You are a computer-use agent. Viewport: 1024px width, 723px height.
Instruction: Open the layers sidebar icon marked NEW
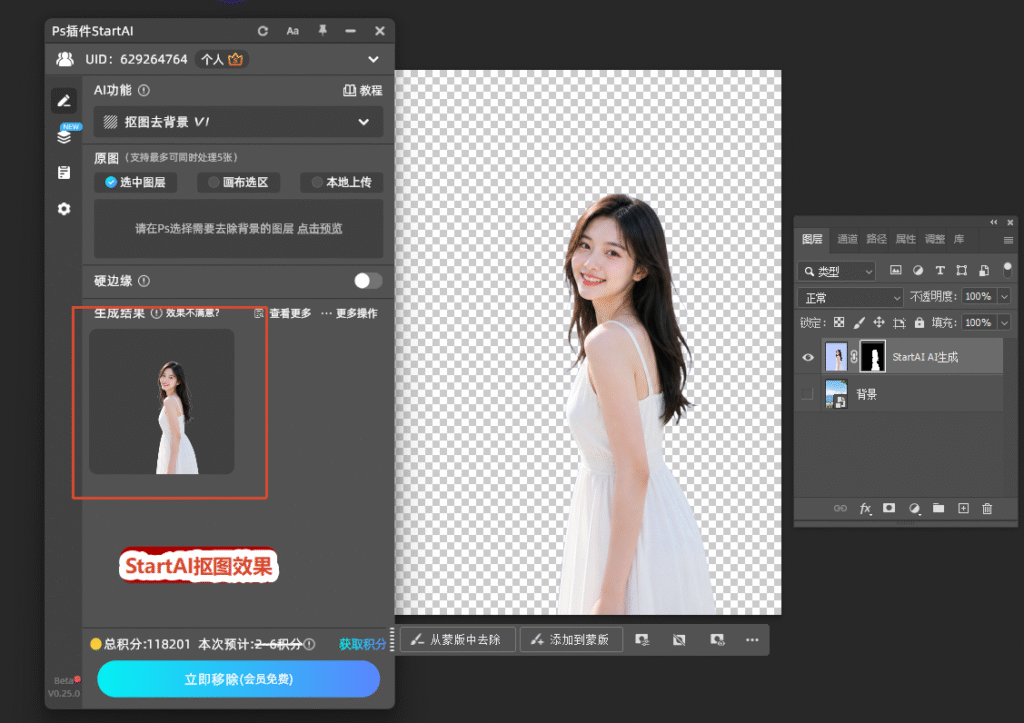64,137
